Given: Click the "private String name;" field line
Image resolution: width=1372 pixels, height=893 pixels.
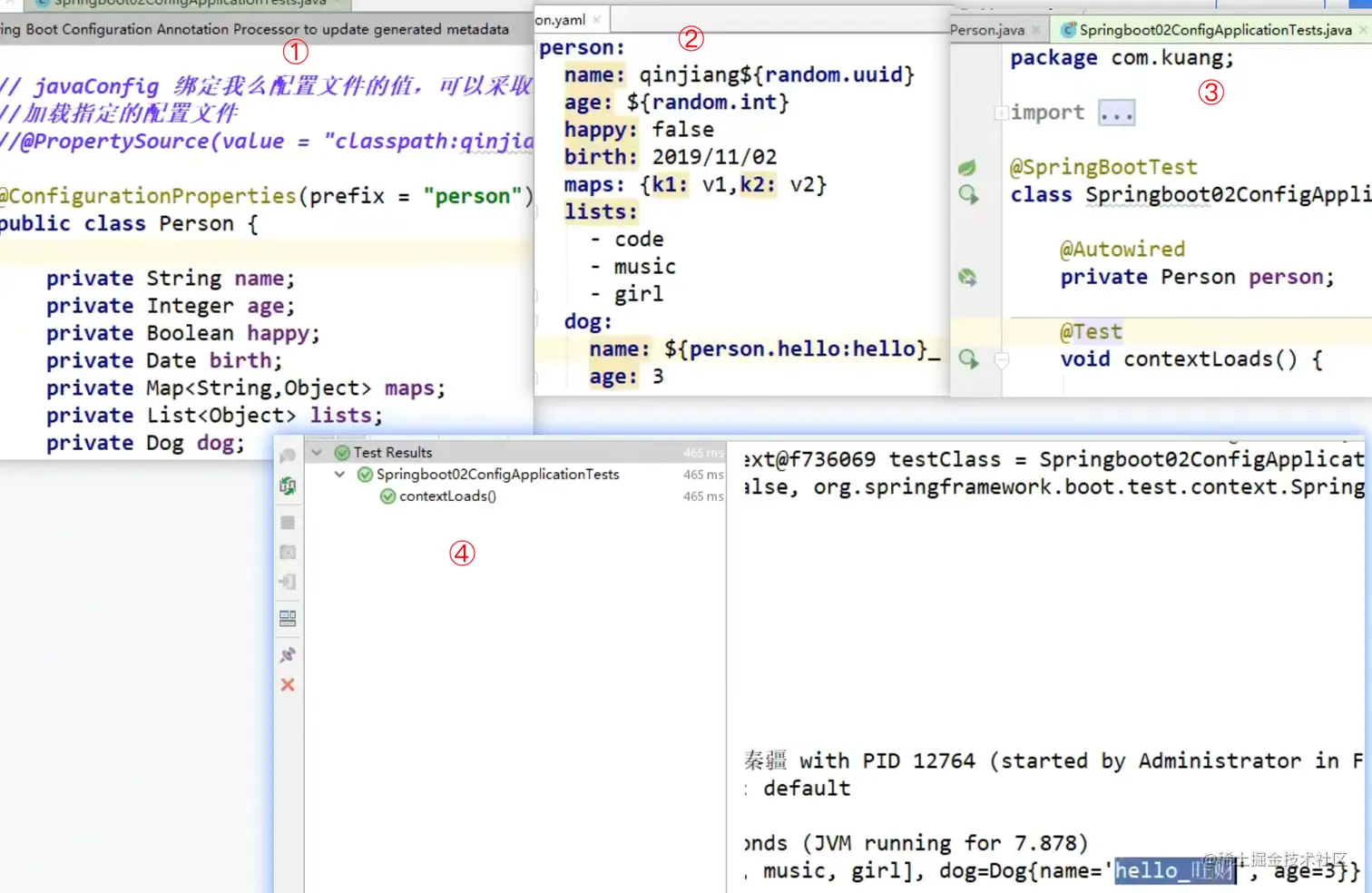Looking at the screenshot, I should (x=171, y=279).
